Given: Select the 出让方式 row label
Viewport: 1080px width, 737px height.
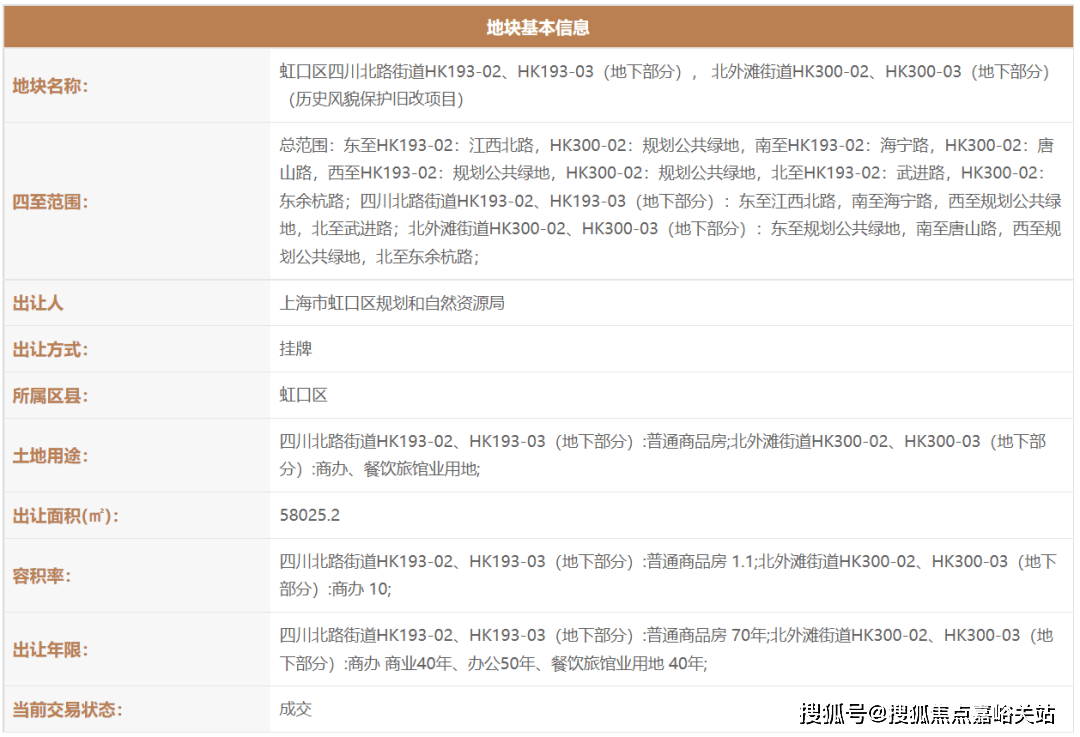Looking at the screenshot, I should point(50,350).
